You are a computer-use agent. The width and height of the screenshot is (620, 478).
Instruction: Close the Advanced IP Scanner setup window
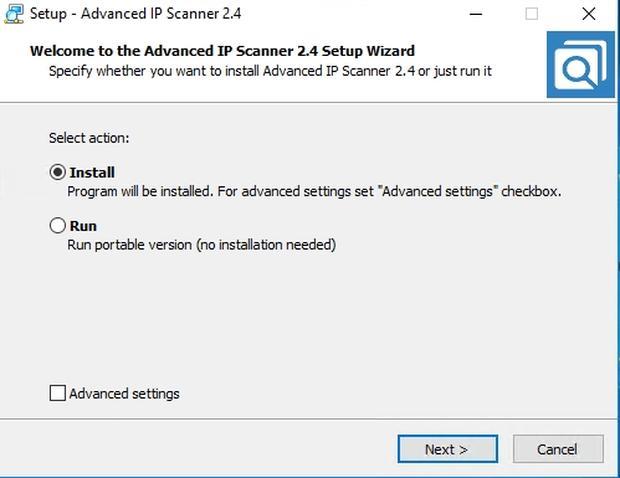pyautogui.click(x=589, y=14)
